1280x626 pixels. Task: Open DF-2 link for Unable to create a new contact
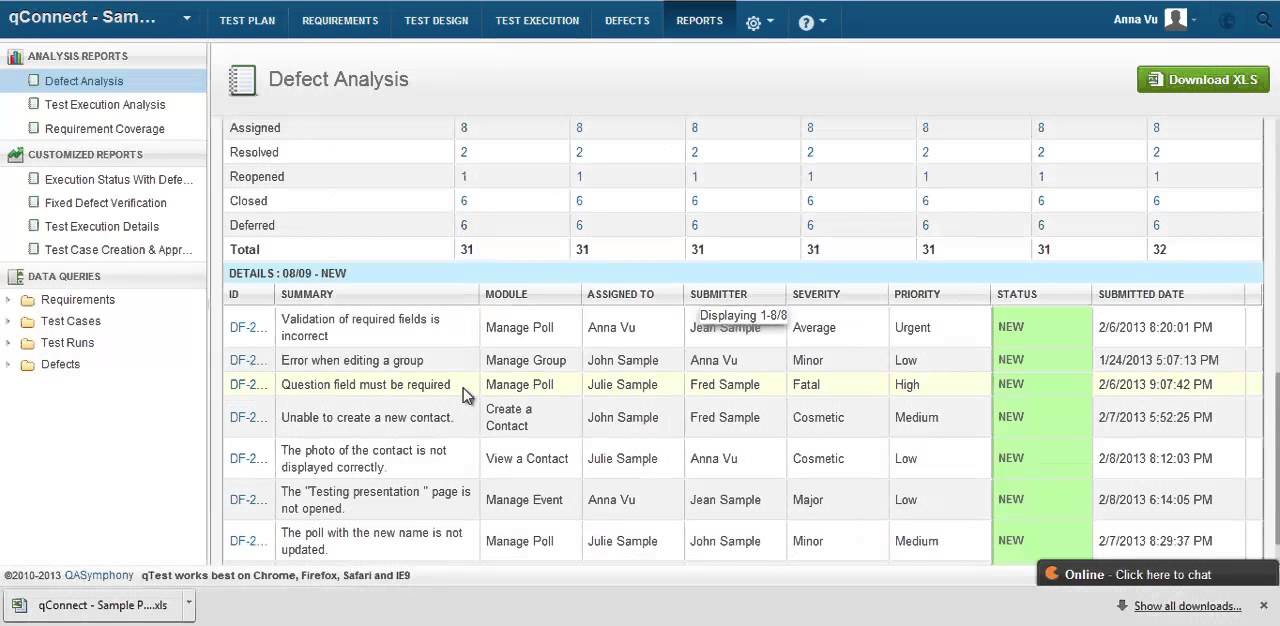248,417
